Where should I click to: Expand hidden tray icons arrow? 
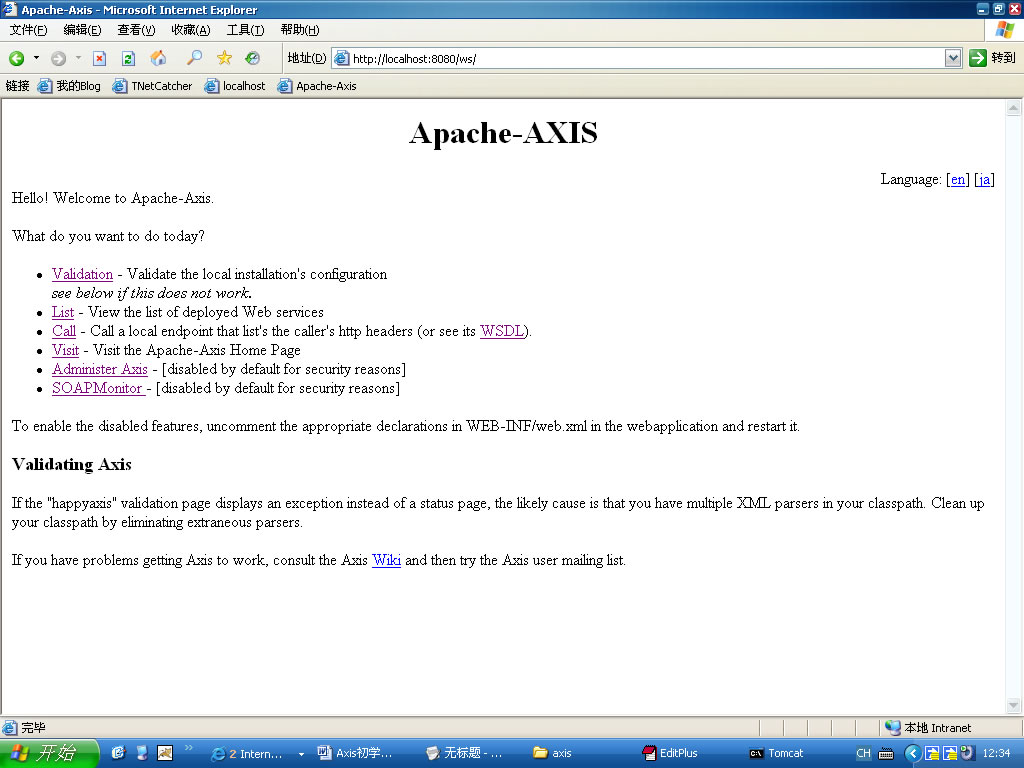coord(912,754)
